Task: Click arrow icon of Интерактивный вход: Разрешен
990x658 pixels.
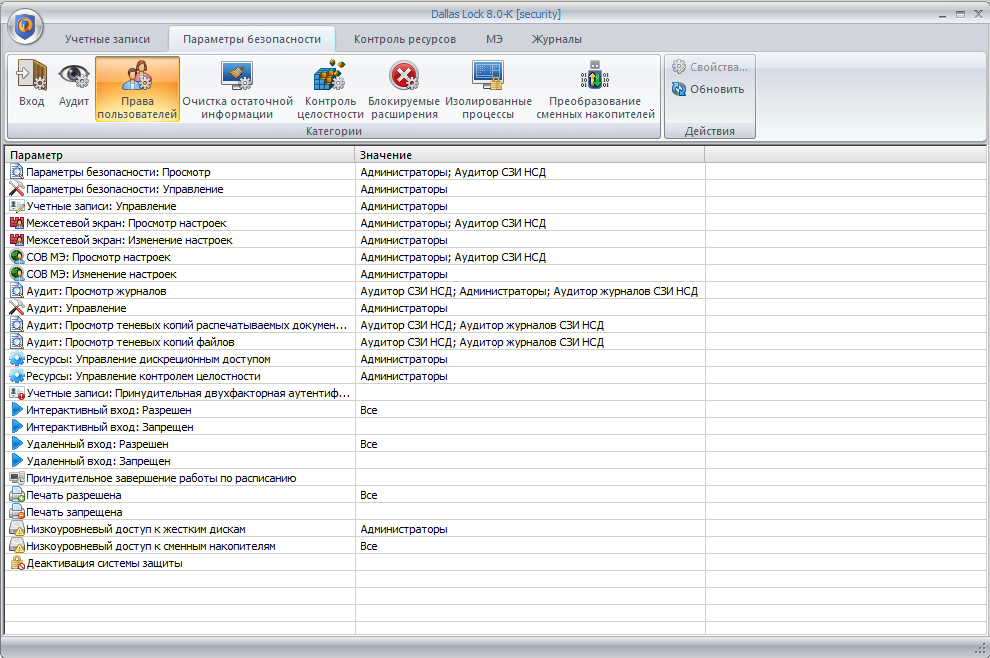Action: (x=17, y=410)
